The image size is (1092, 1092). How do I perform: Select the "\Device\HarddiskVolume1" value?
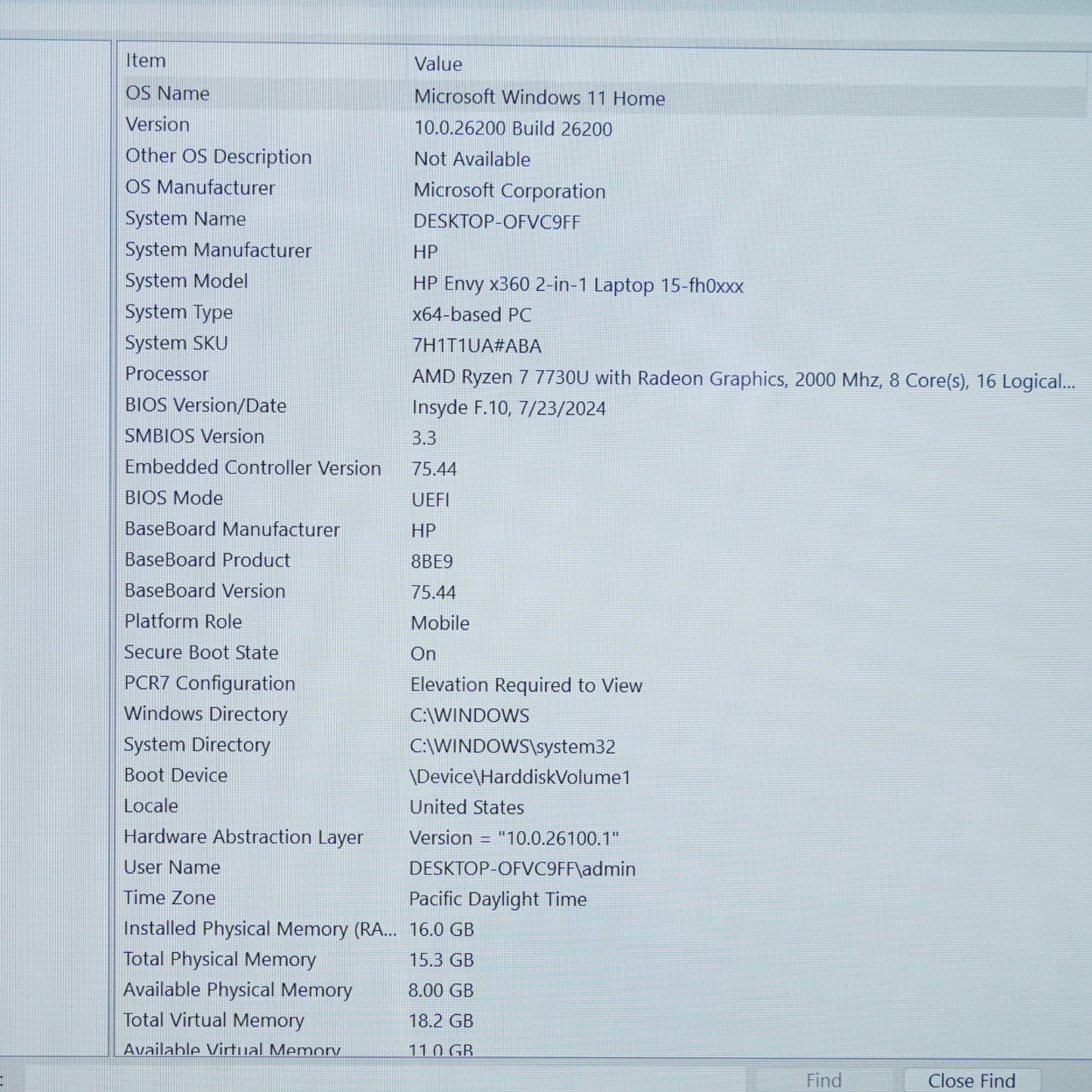[521, 777]
